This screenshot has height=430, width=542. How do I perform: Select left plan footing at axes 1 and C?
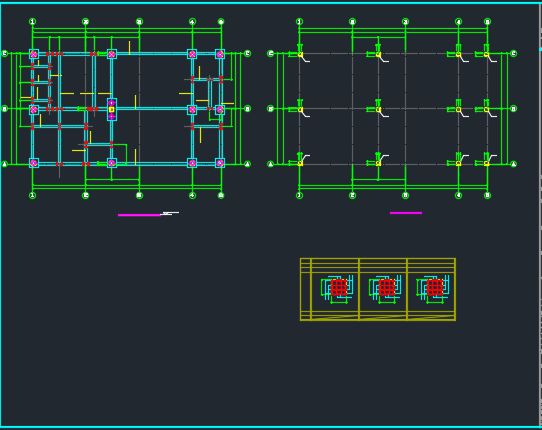point(34,54)
